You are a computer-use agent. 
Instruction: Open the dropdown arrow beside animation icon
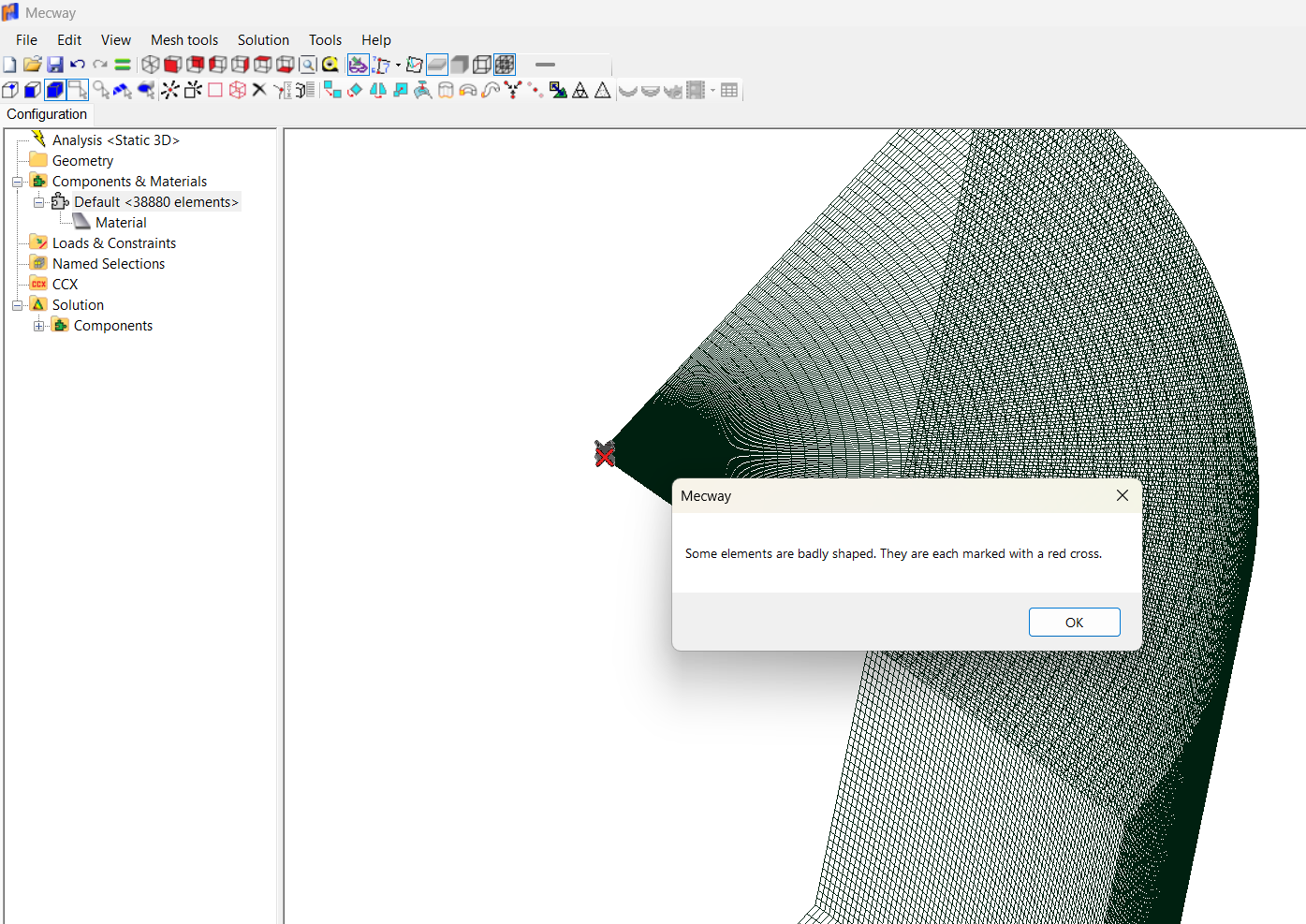tap(712, 91)
